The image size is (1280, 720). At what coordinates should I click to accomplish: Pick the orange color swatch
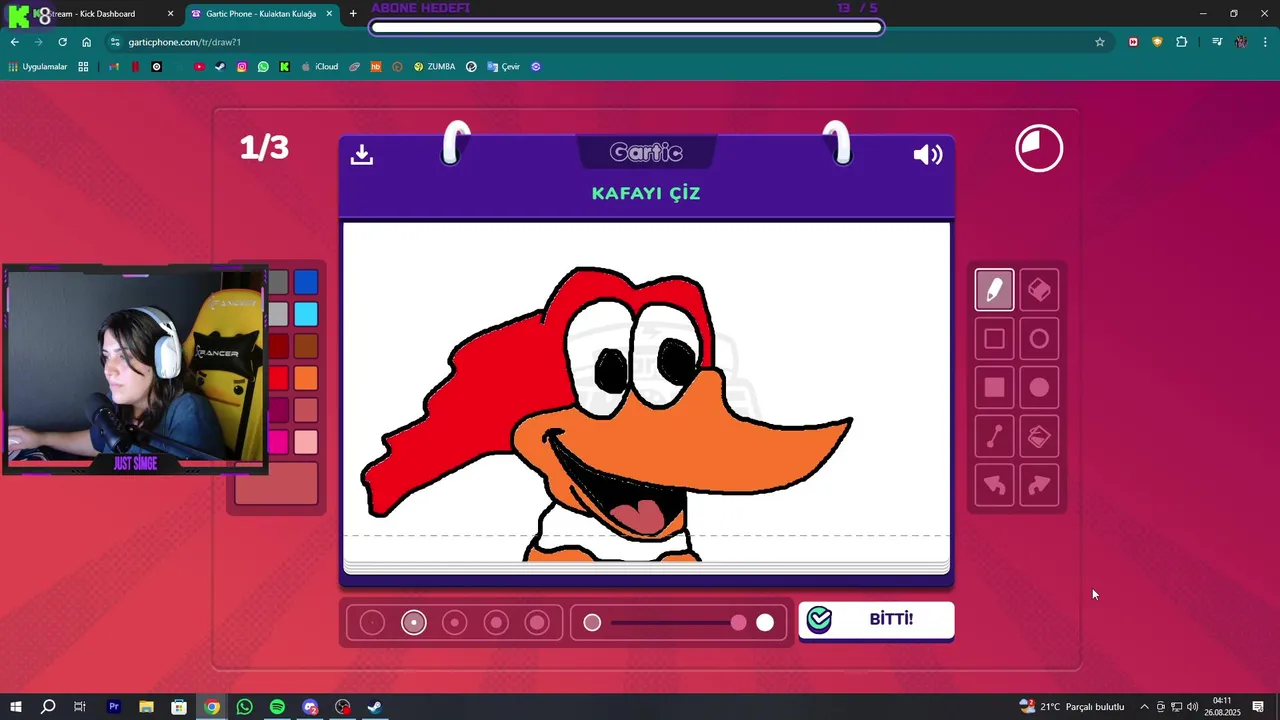click(306, 378)
